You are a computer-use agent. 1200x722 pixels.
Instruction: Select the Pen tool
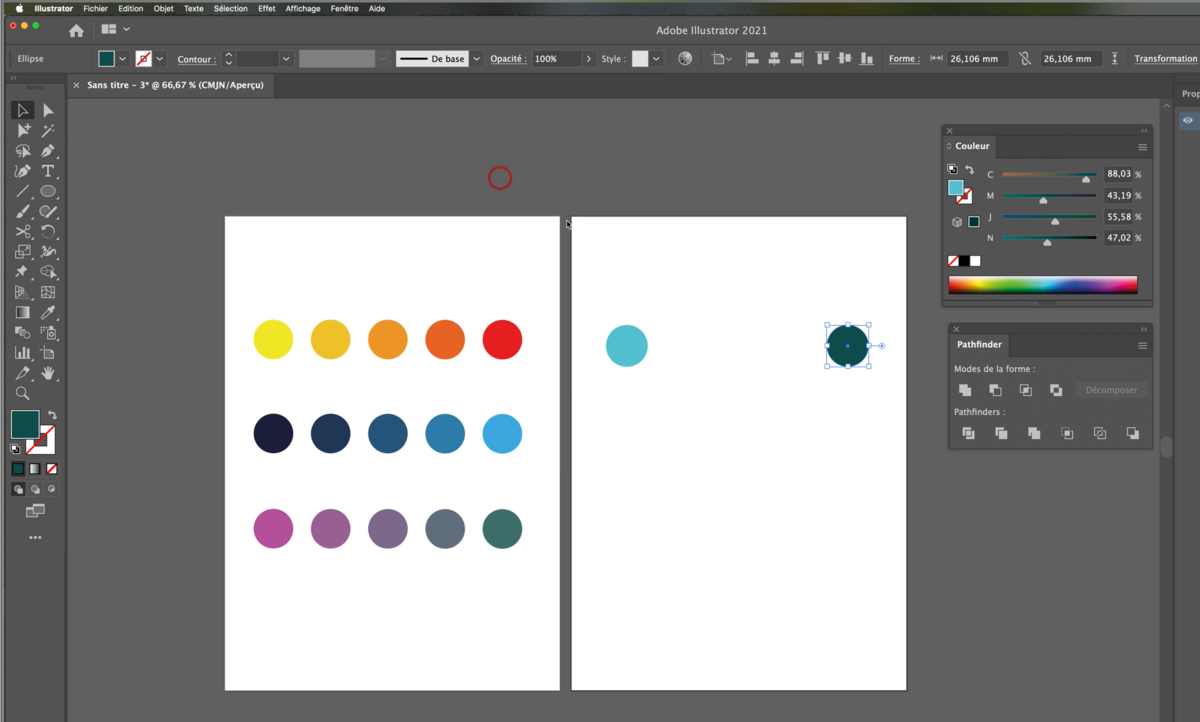tap(48, 151)
